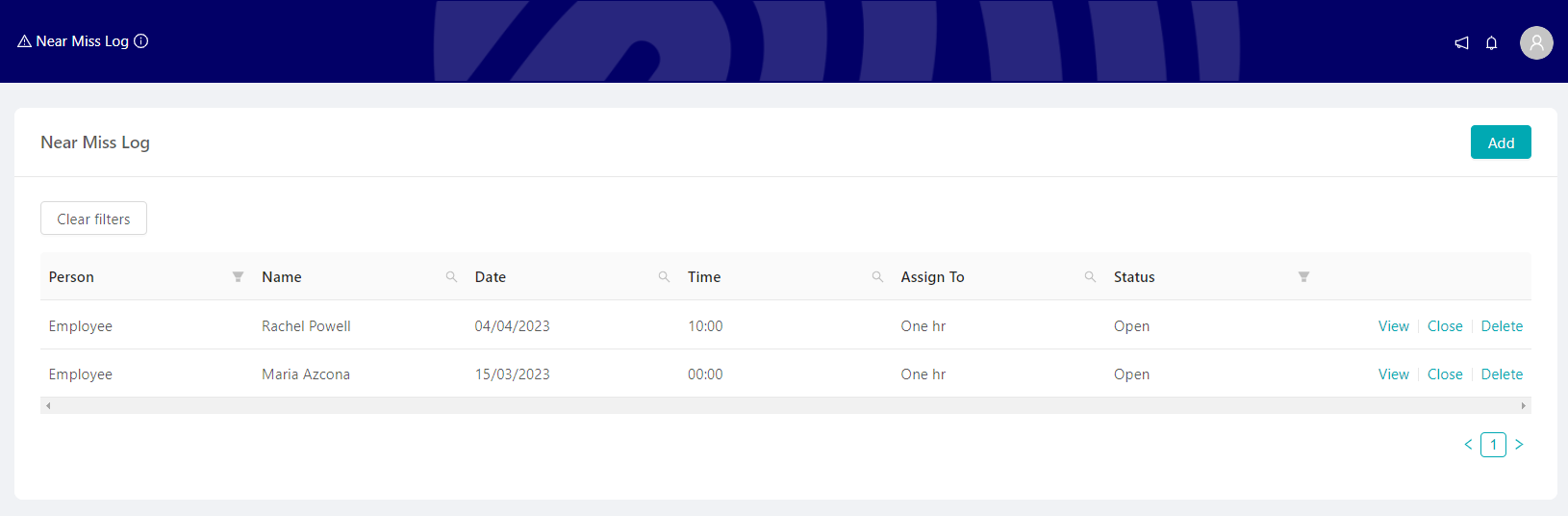Go to previous page arrow
The height and width of the screenshot is (516, 1568).
pyautogui.click(x=1468, y=445)
